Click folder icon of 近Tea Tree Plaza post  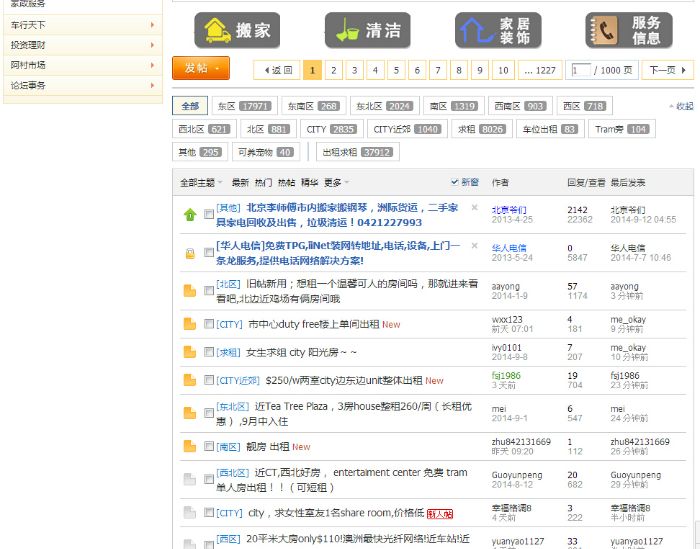(x=190, y=413)
